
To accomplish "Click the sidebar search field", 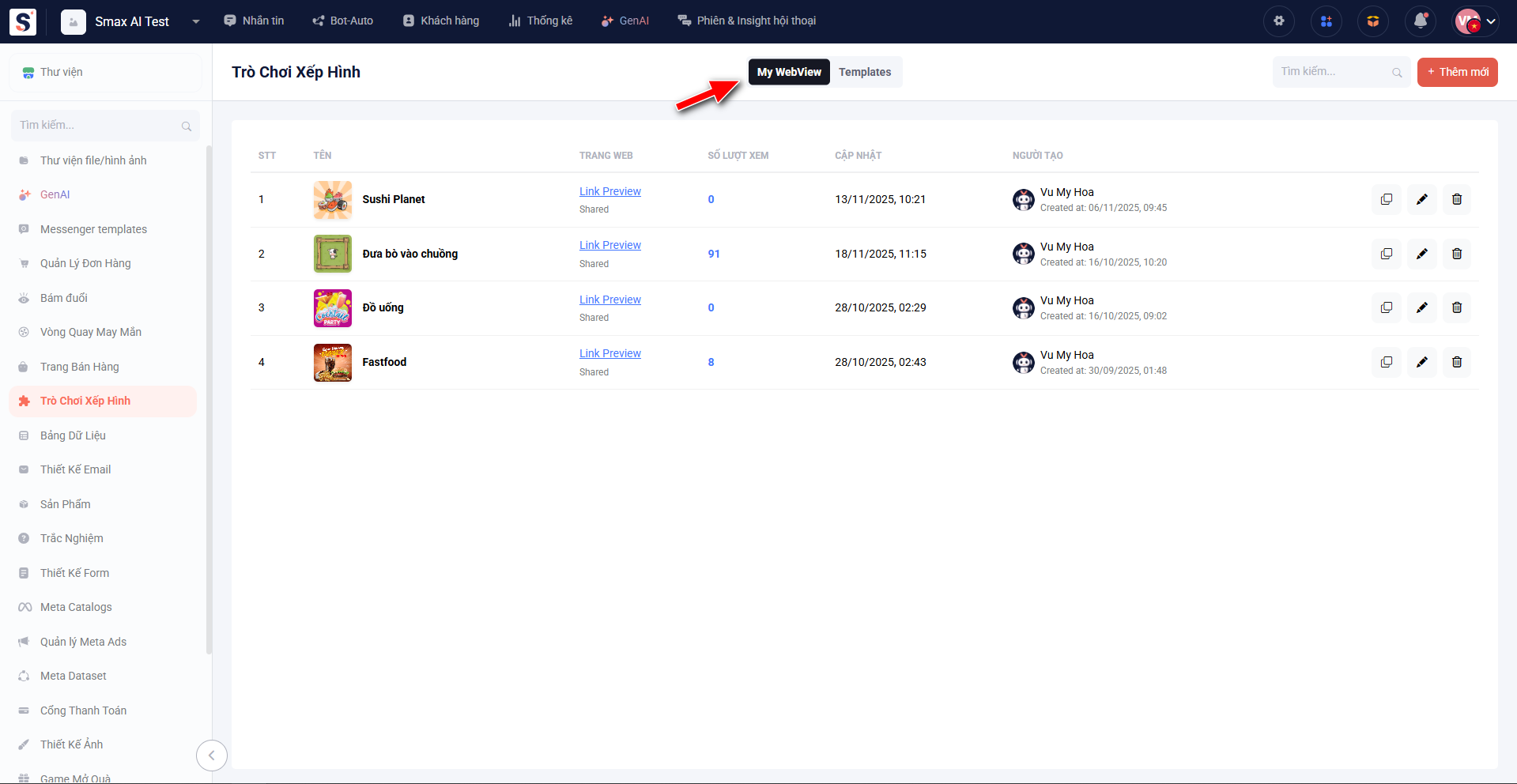I will (99, 125).
